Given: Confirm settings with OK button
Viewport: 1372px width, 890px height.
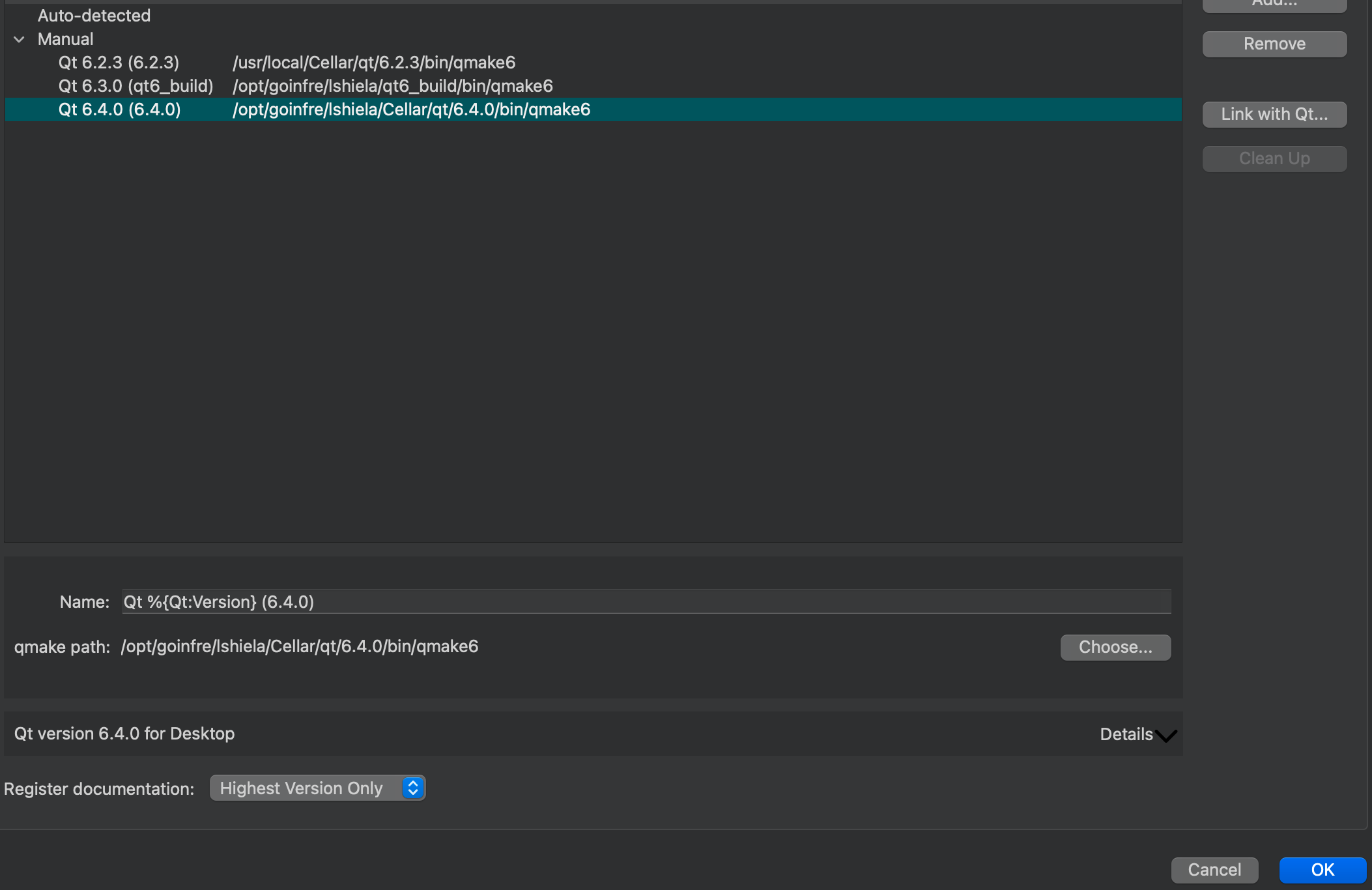Looking at the screenshot, I should (x=1322, y=870).
